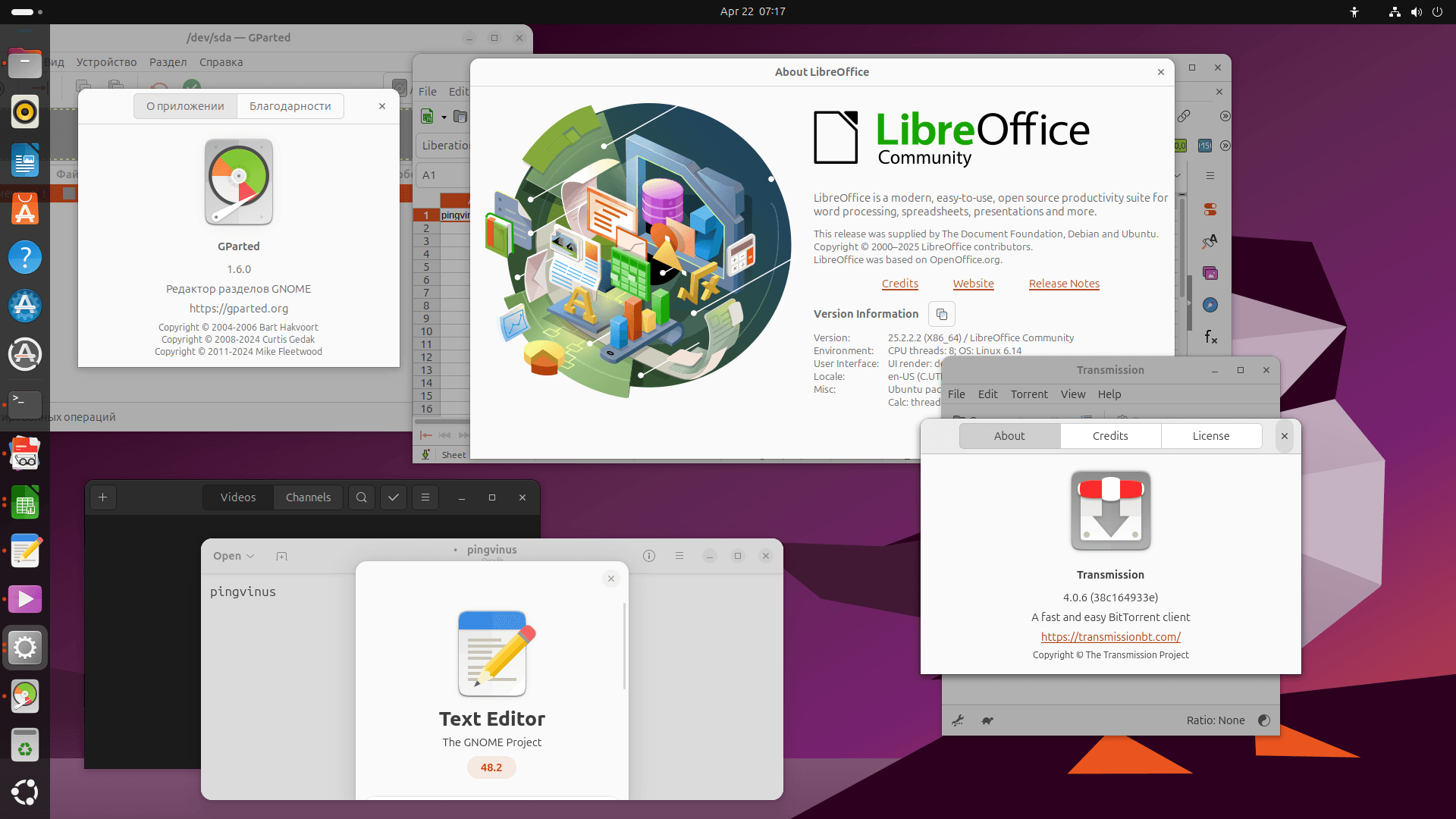This screenshot has height=819, width=1456.
Task: Click the Liberation font name box in Calc
Action: (444, 146)
